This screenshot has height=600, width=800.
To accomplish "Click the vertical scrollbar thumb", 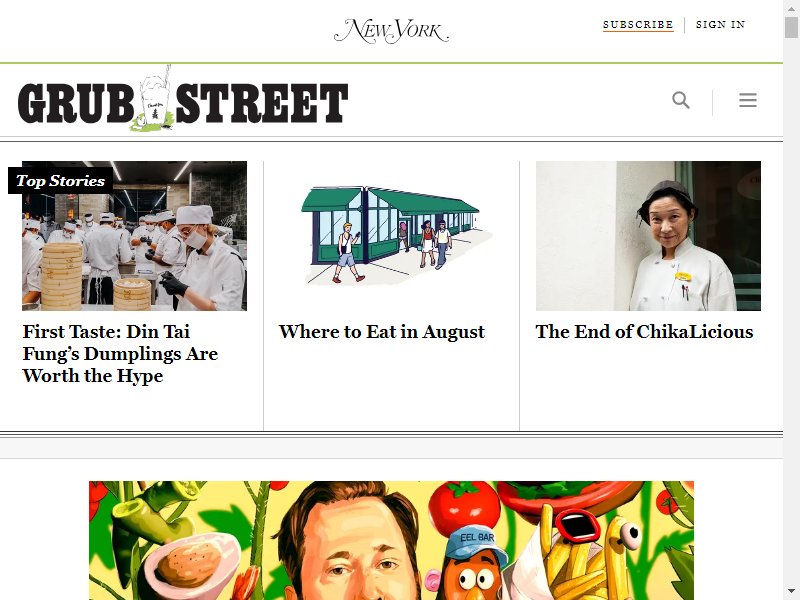I will [791, 27].
